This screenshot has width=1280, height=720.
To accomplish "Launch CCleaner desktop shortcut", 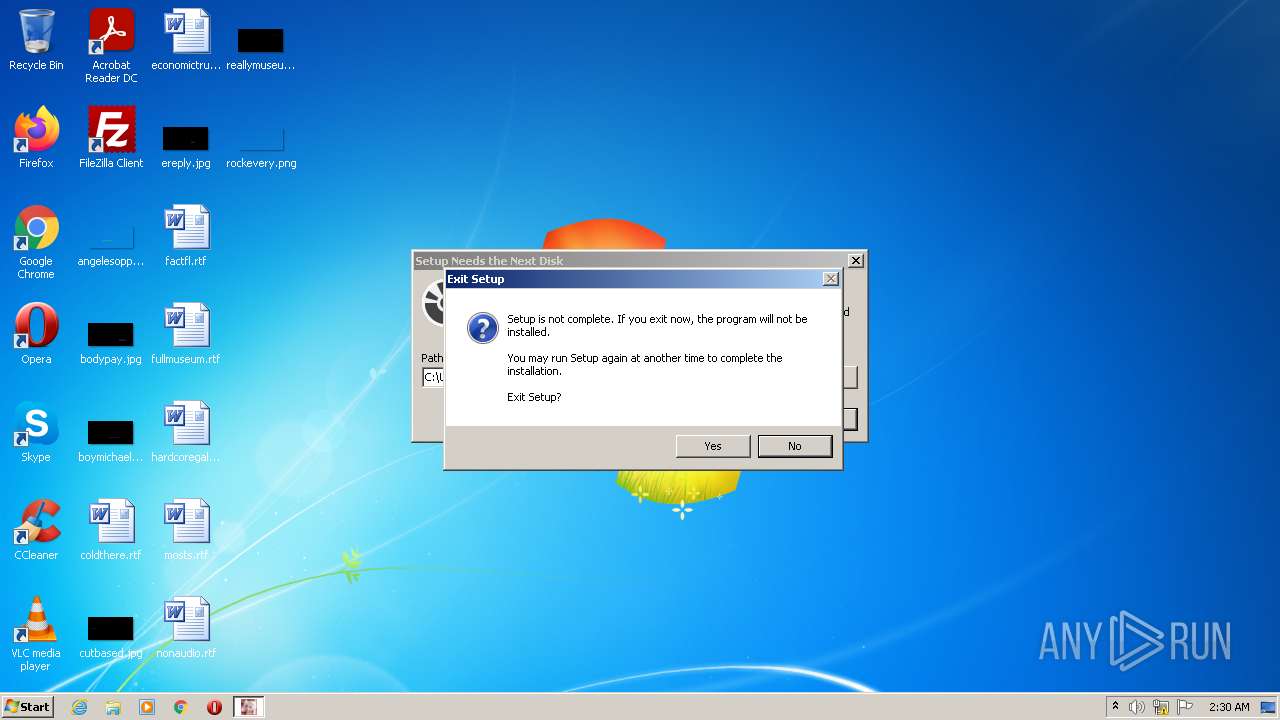I will click(x=36, y=530).
